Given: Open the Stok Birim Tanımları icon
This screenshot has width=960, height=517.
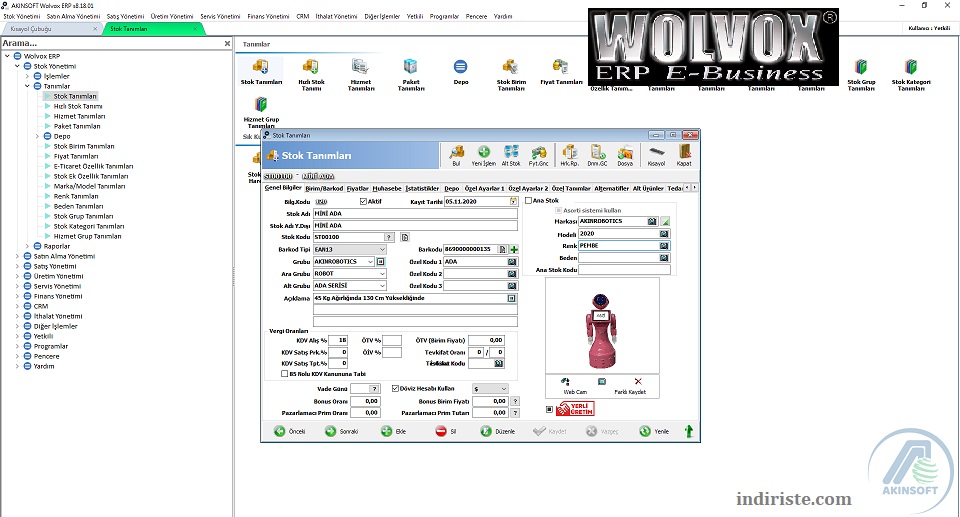Looking at the screenshot, I should [511, 75].
